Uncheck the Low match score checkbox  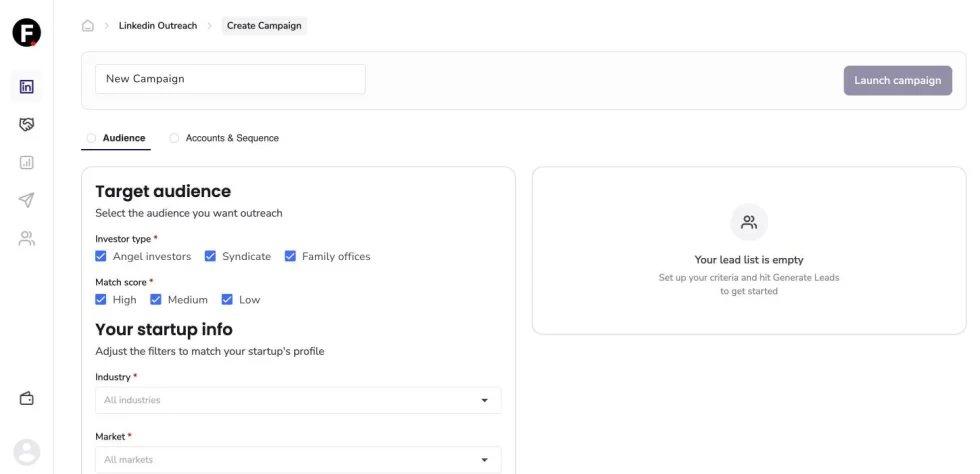(x=227, y=300)
